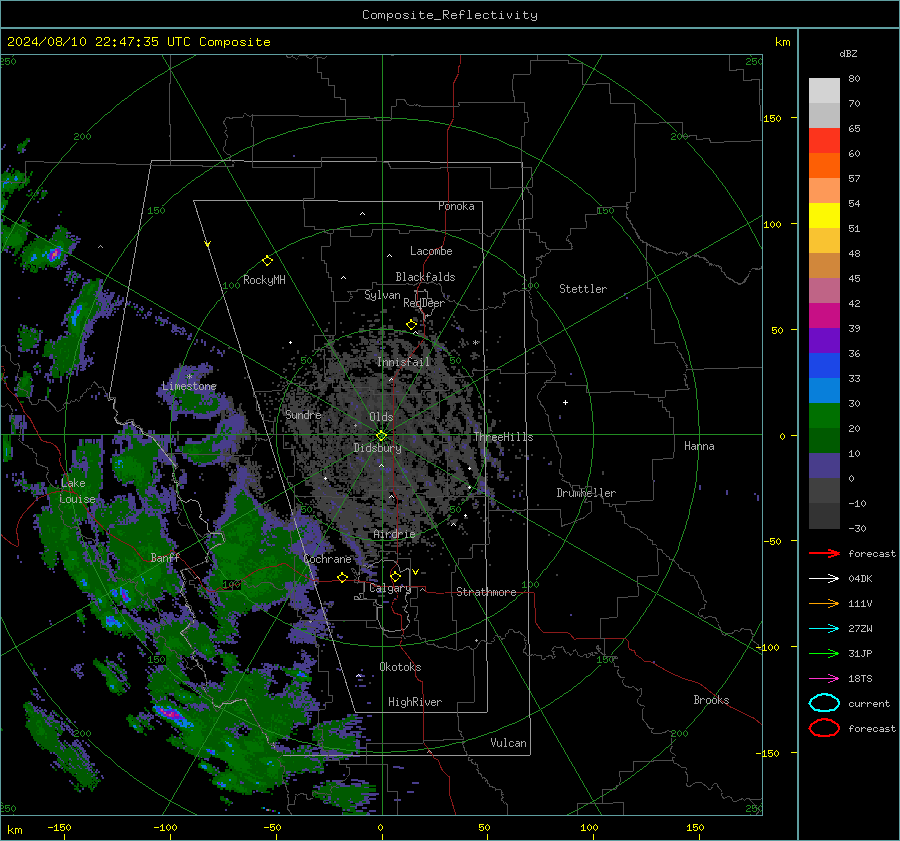
Task: Click the Composite_Reflectivity title
Action: point(449,15)
